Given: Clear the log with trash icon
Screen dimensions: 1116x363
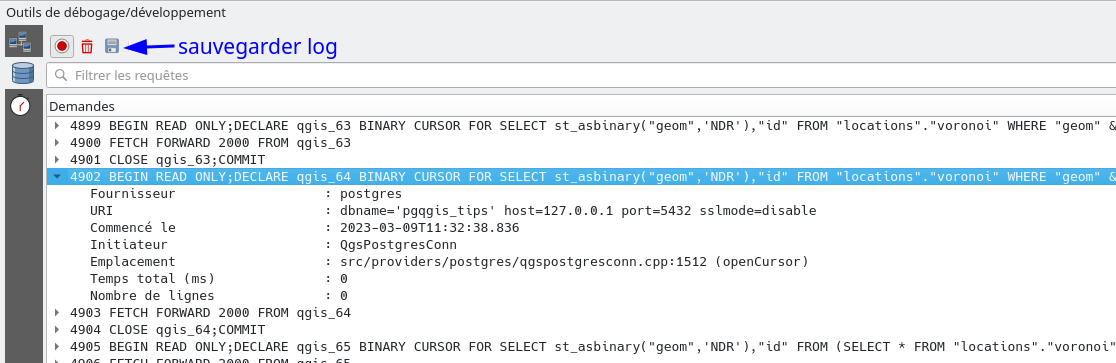Looking at the screenshot, I should (x=87, y=46).
